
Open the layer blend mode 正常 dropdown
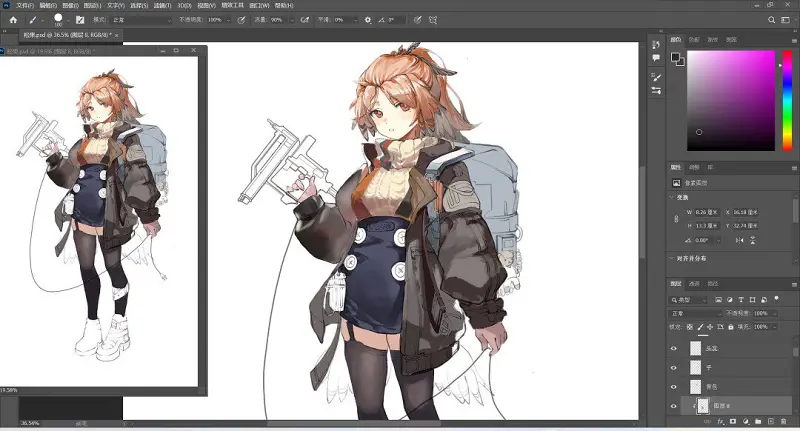coord(695,313)
